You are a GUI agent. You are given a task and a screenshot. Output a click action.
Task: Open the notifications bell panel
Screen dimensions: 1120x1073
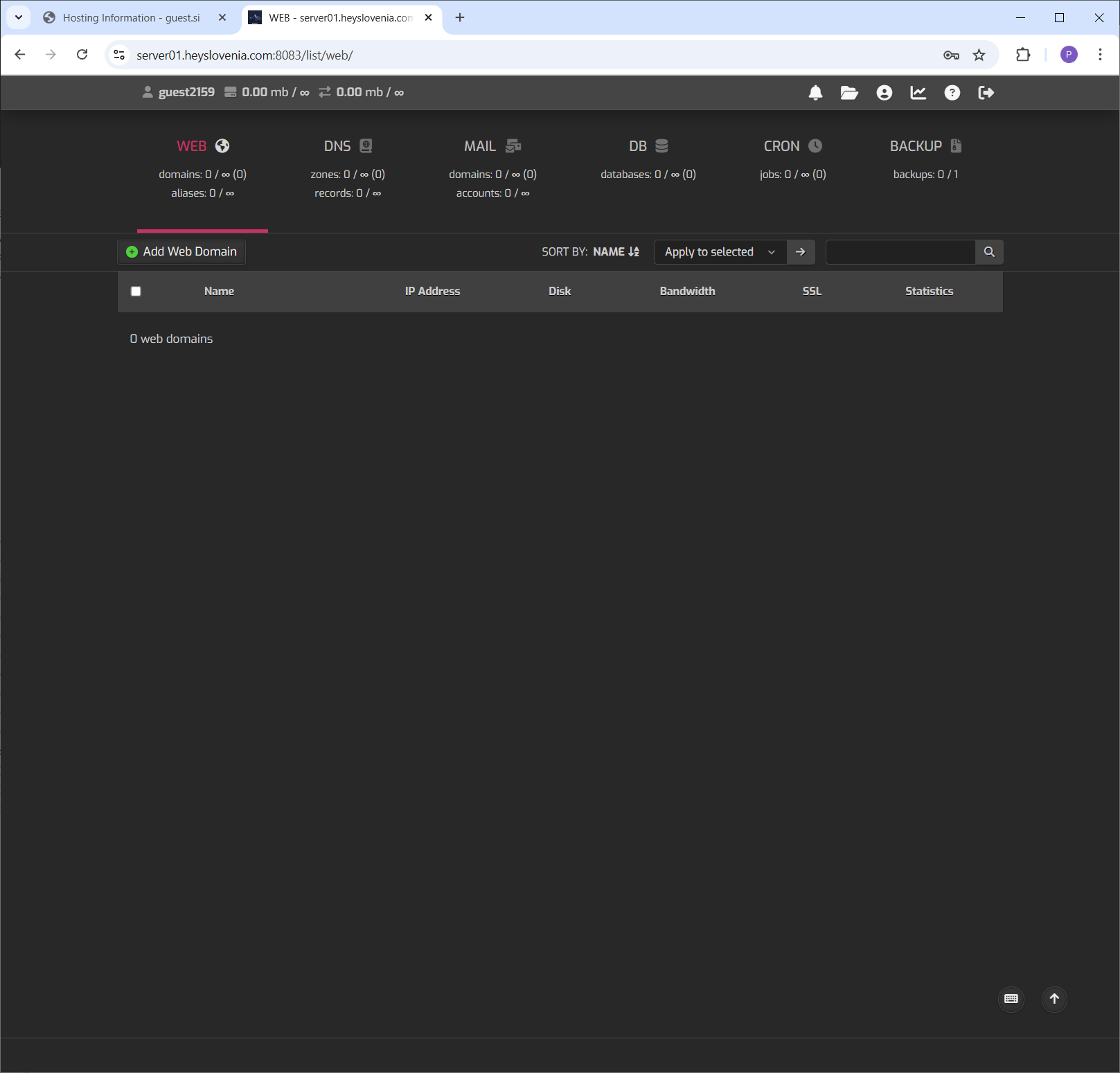pos(815,92)
